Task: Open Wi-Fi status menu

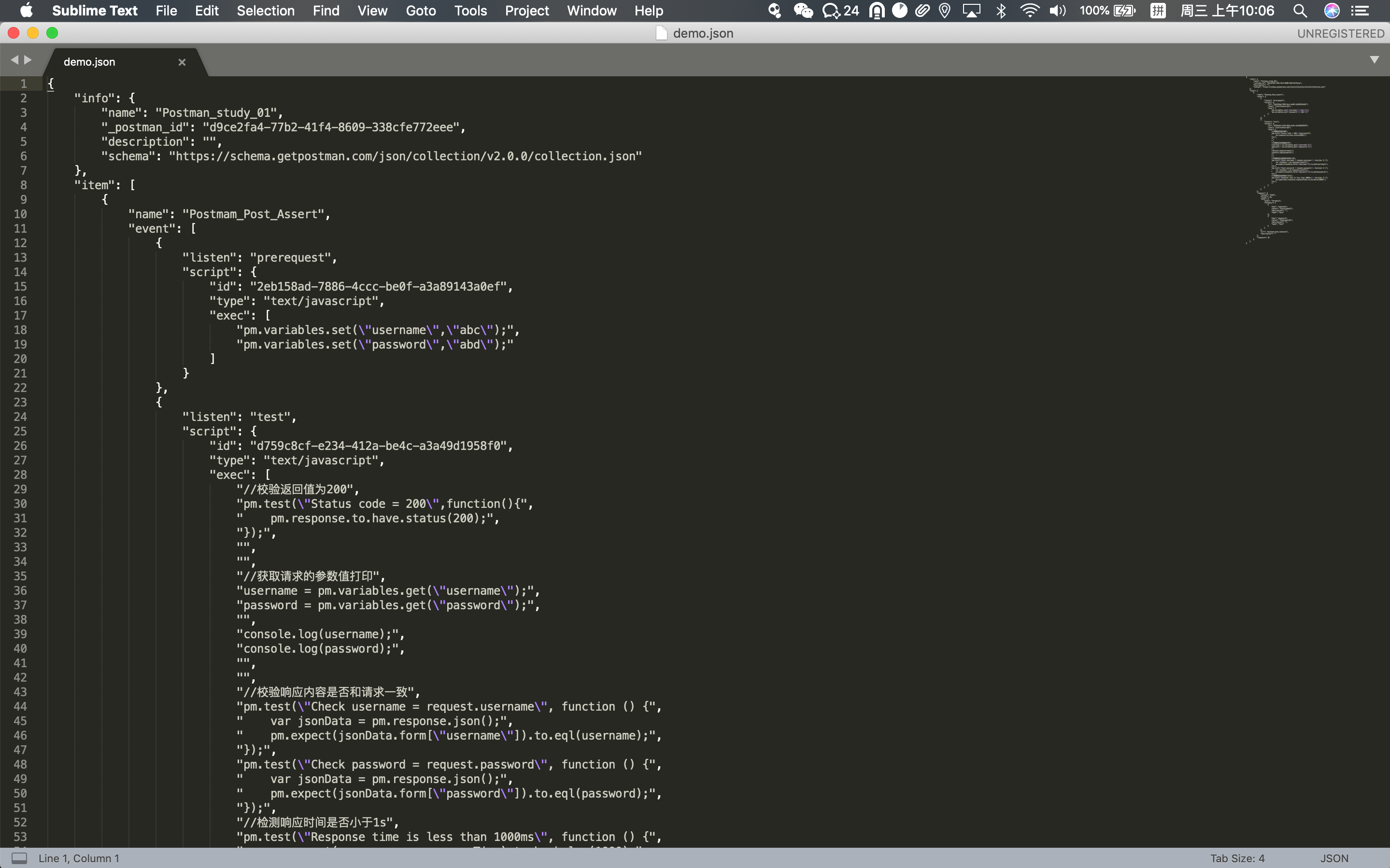Action: (1030, 10)
